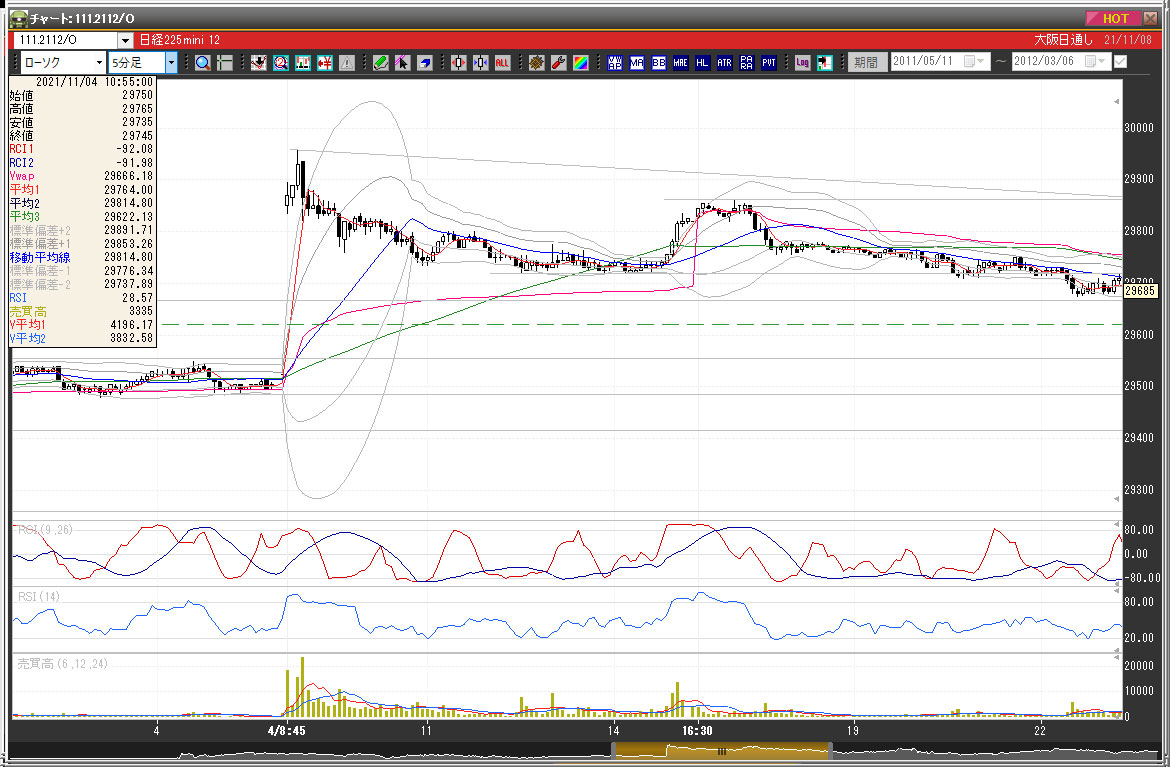The height and width of the screenshot is (767, 1170).
Task: Click the red-arrows candle width expand icon
Action: tap(458, 63)
